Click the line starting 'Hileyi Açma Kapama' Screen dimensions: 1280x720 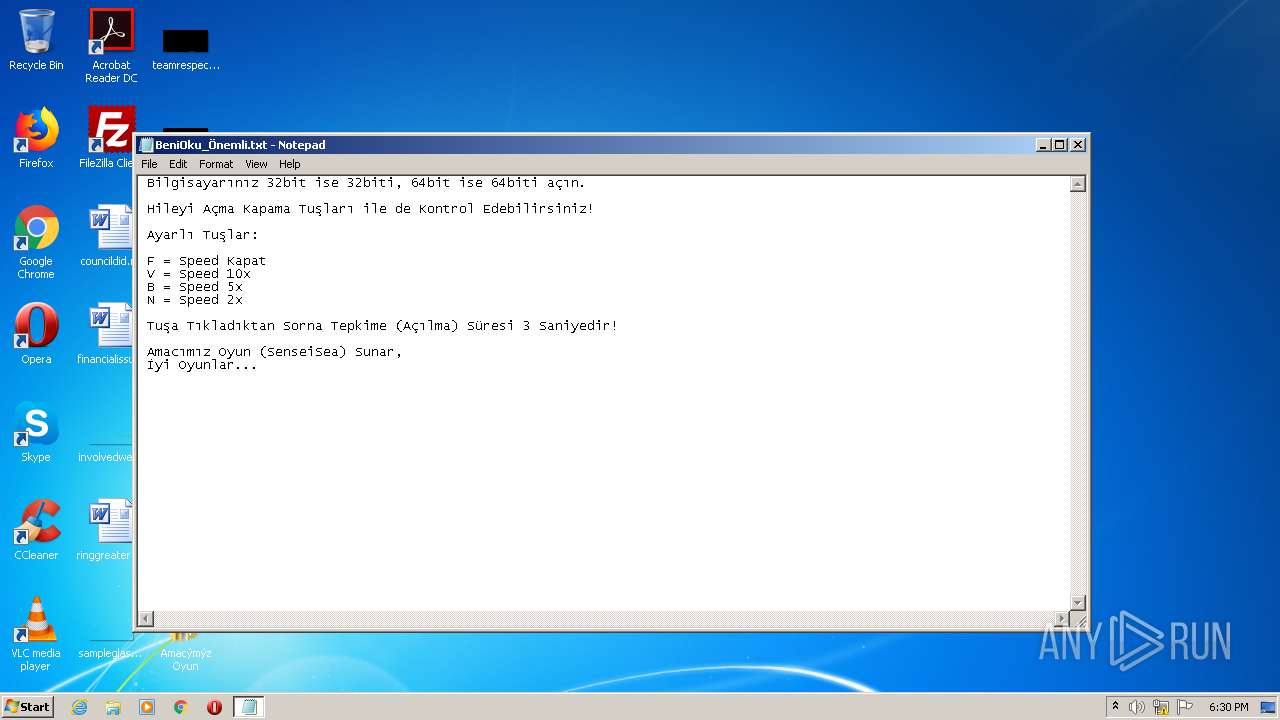click(x=370, y=209)
